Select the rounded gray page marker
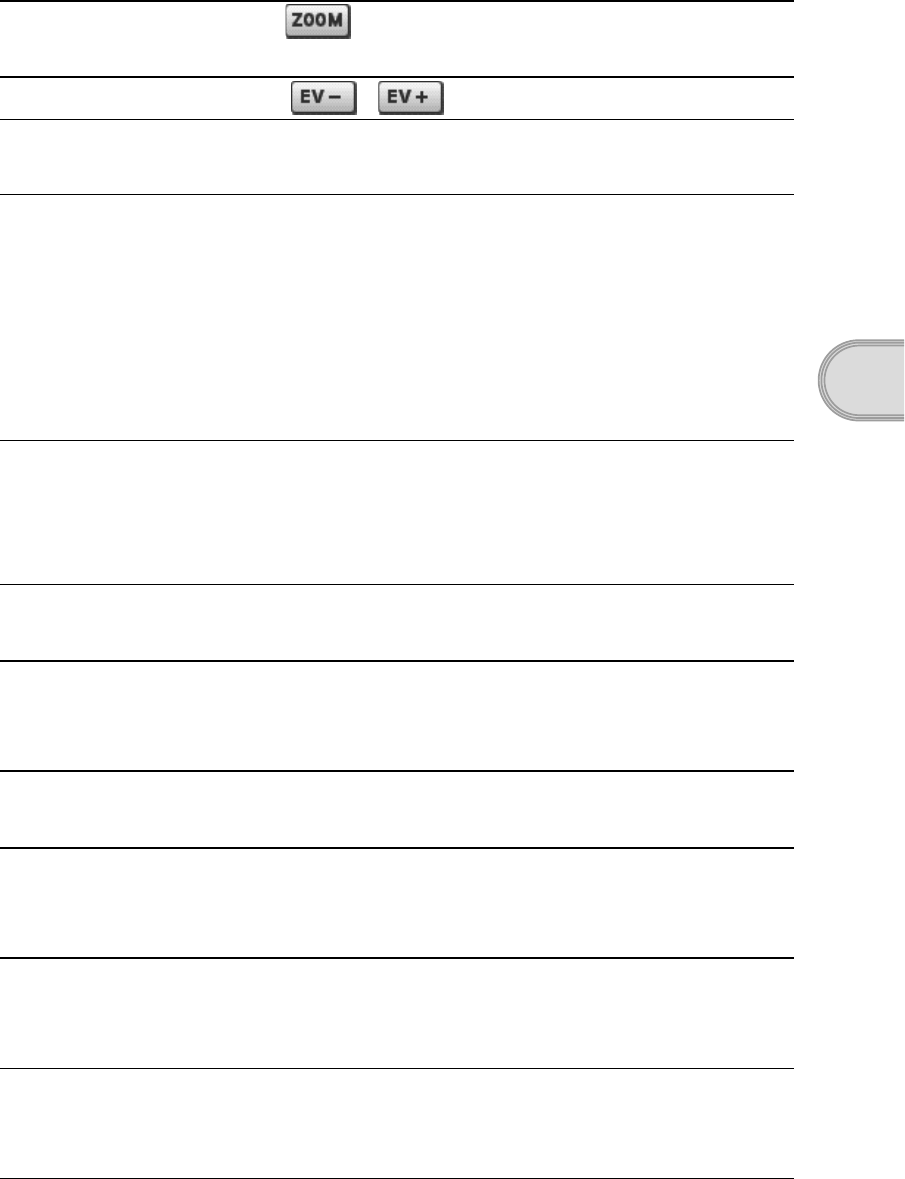The width and height of the screenshot is (905, 1179). [x=861, y=380]
